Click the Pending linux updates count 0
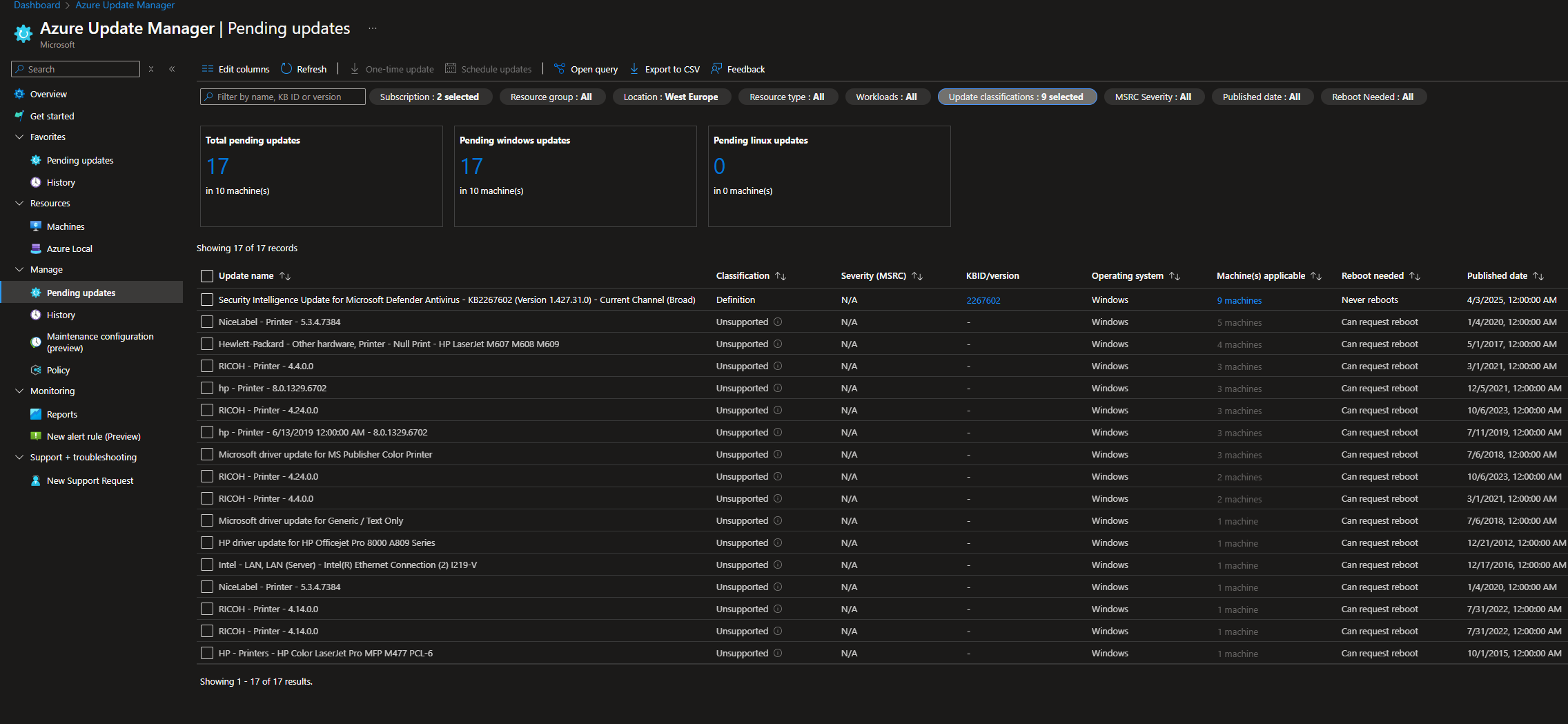 tap(719, 166)
